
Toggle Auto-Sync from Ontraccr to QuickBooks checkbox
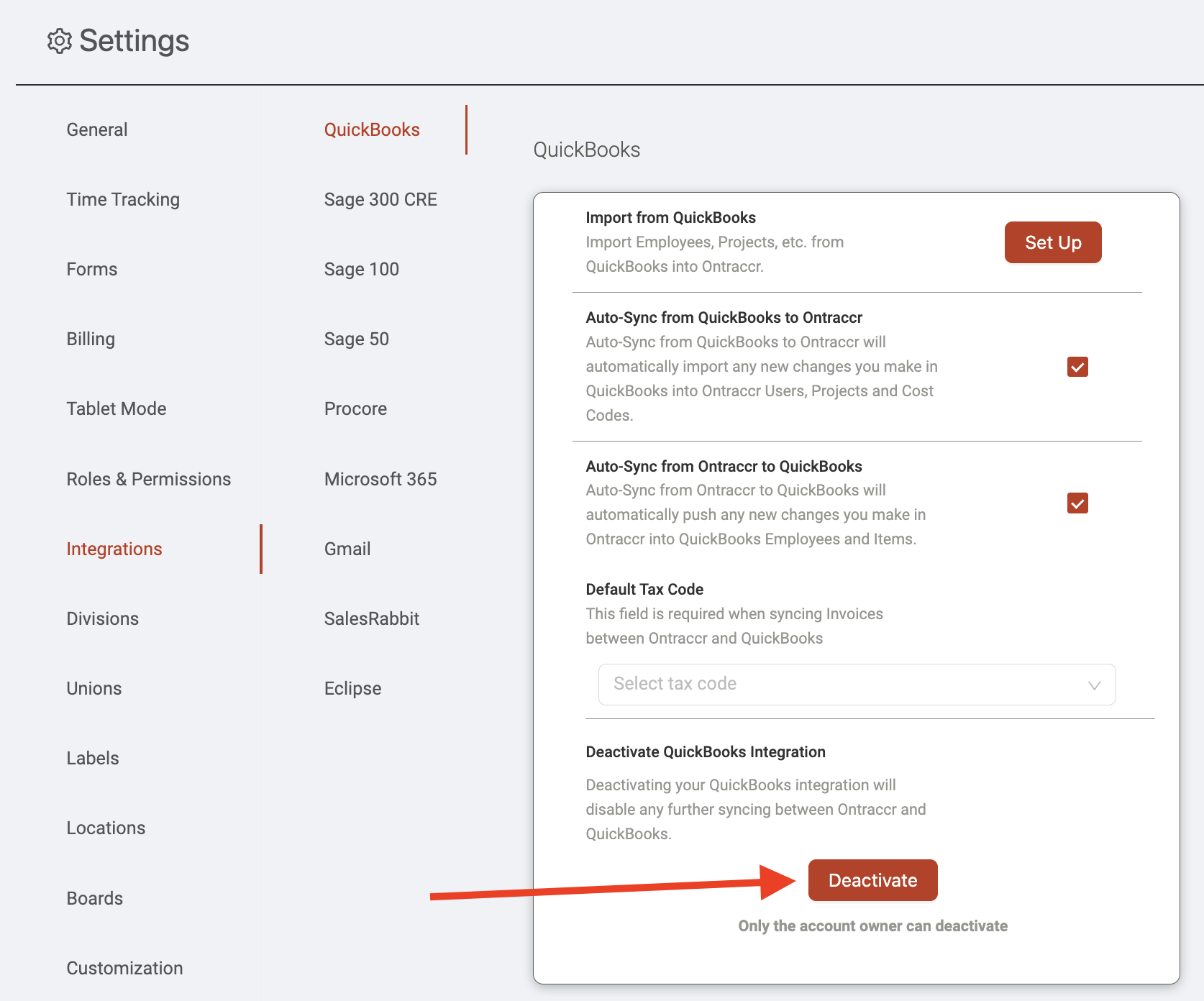[x=1077, y=503]
